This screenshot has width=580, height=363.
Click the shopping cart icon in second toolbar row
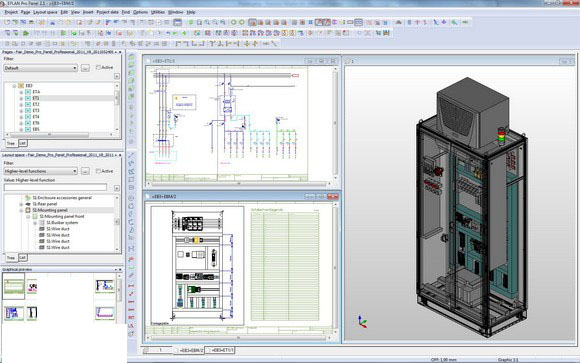tap(378, 33)
